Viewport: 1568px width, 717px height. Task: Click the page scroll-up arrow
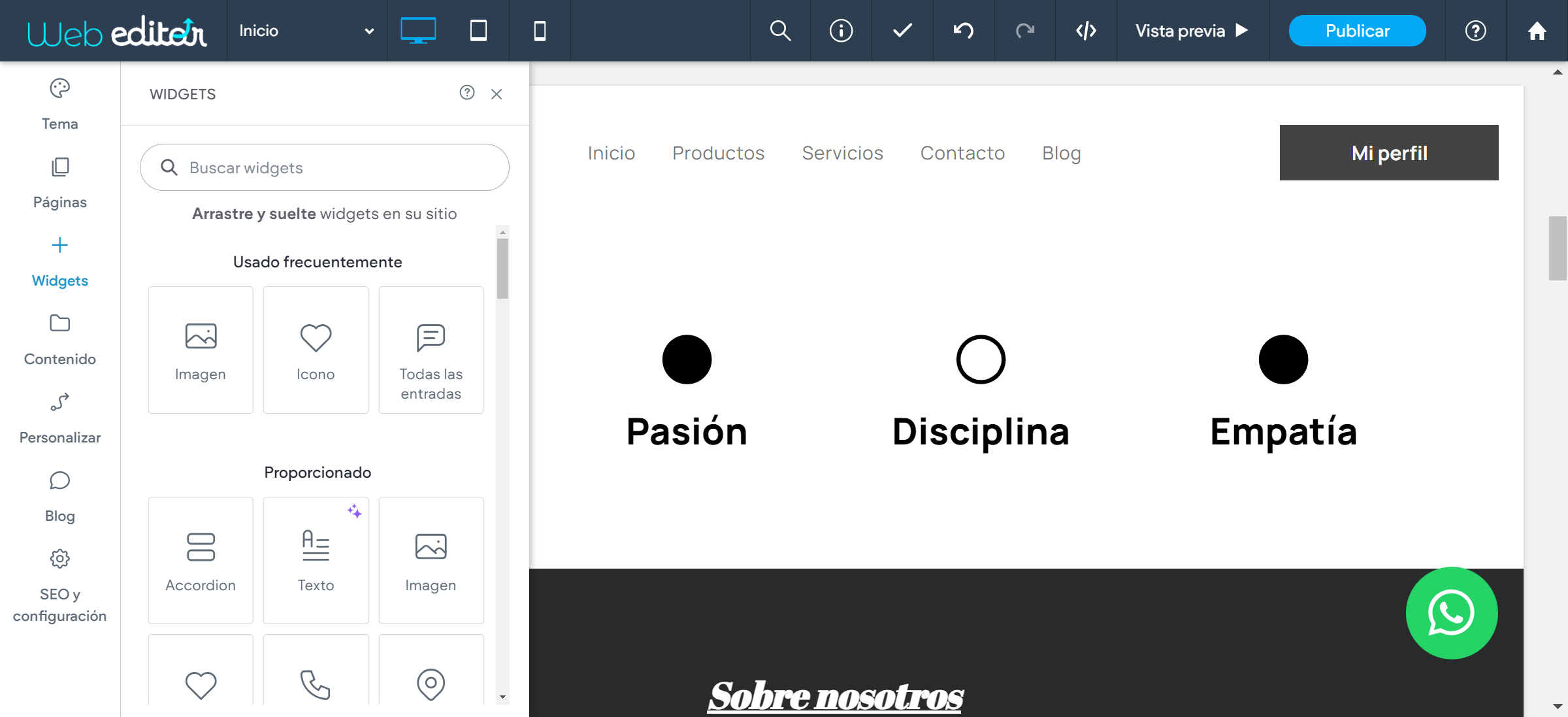pos(1558,72)
